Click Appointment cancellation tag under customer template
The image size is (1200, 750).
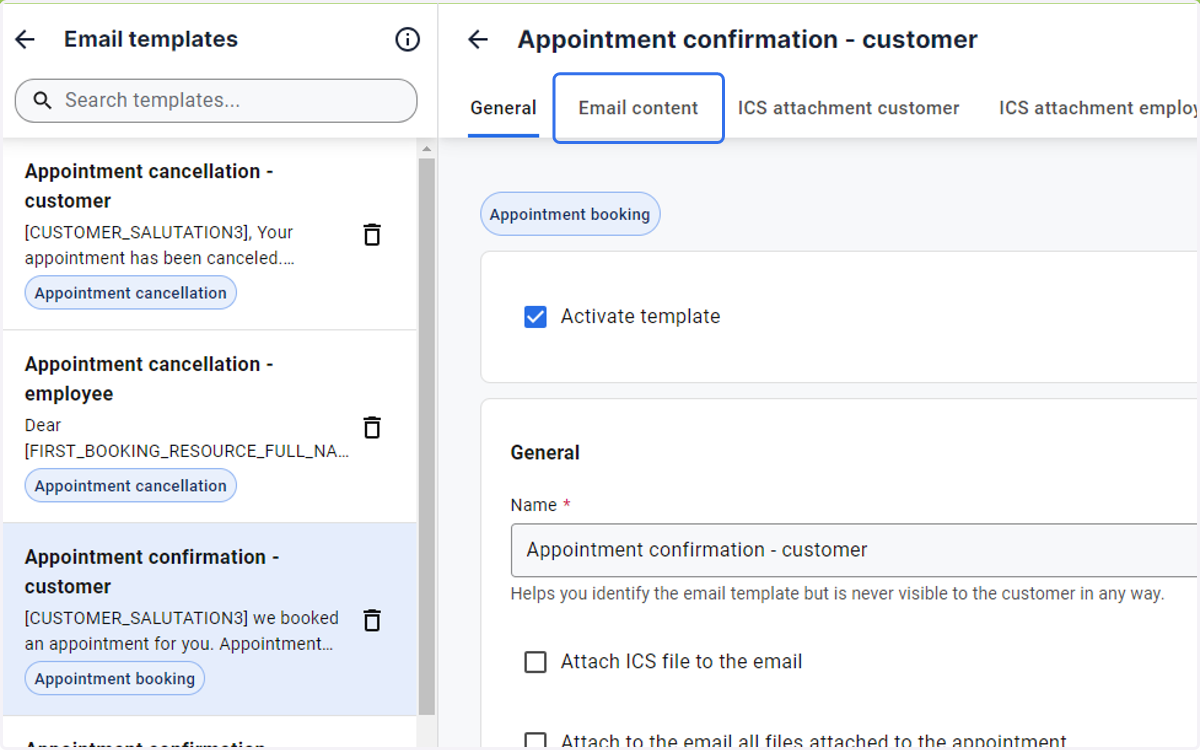(x=131, y=293)
